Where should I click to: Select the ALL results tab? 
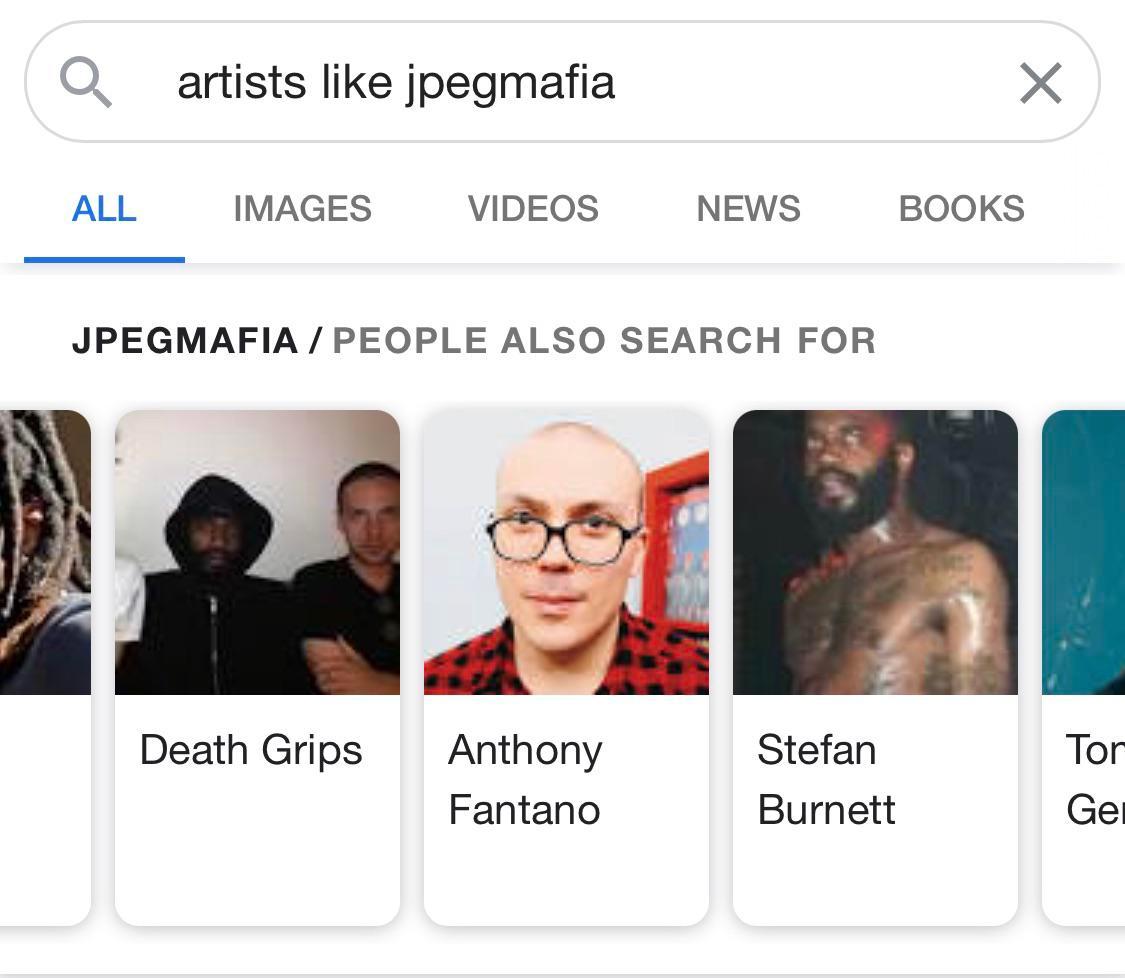104,209
